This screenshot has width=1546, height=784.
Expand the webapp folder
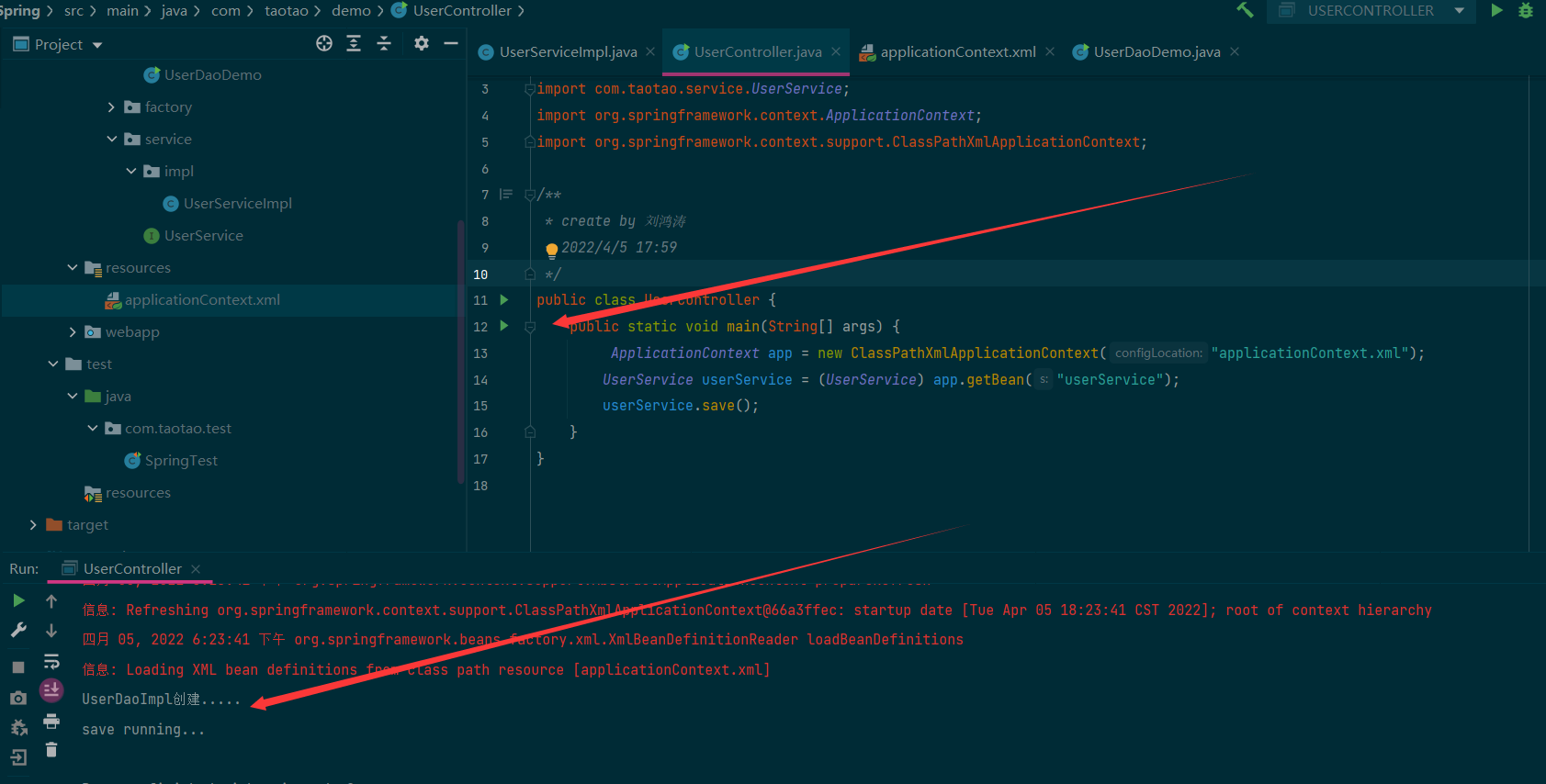(73, 332)
